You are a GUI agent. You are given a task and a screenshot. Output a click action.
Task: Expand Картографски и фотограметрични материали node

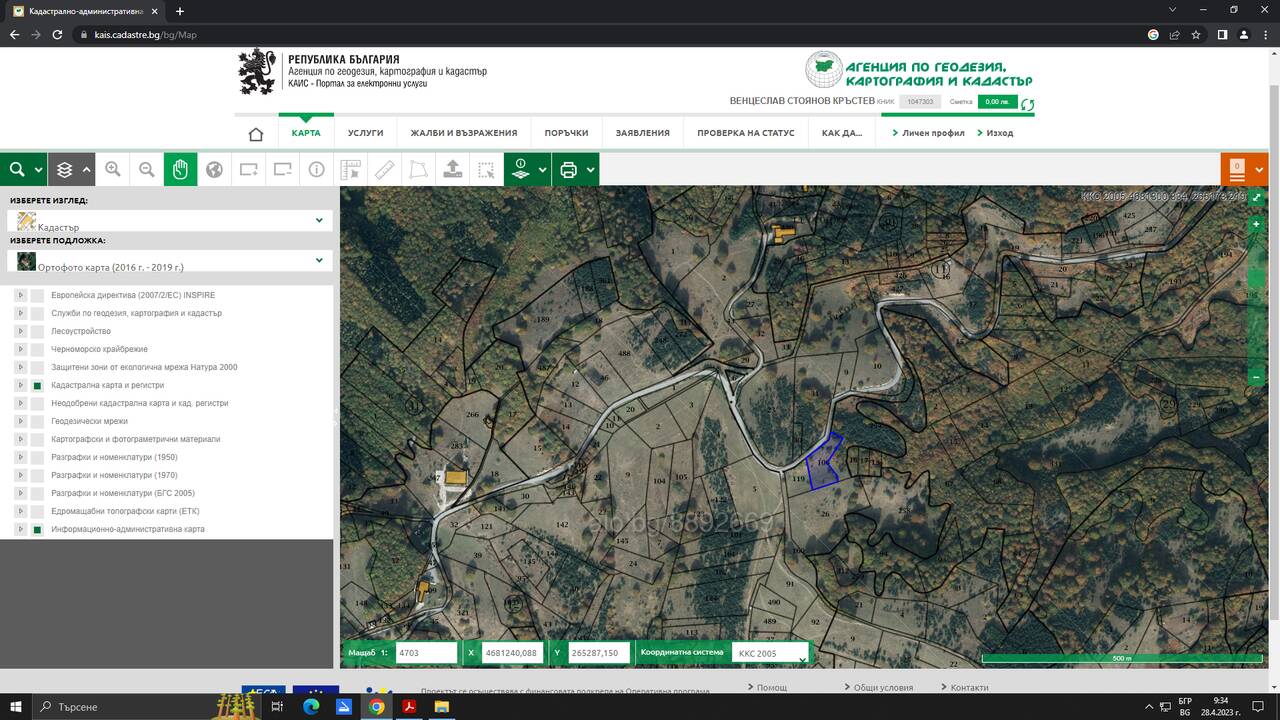coord(20,440)
